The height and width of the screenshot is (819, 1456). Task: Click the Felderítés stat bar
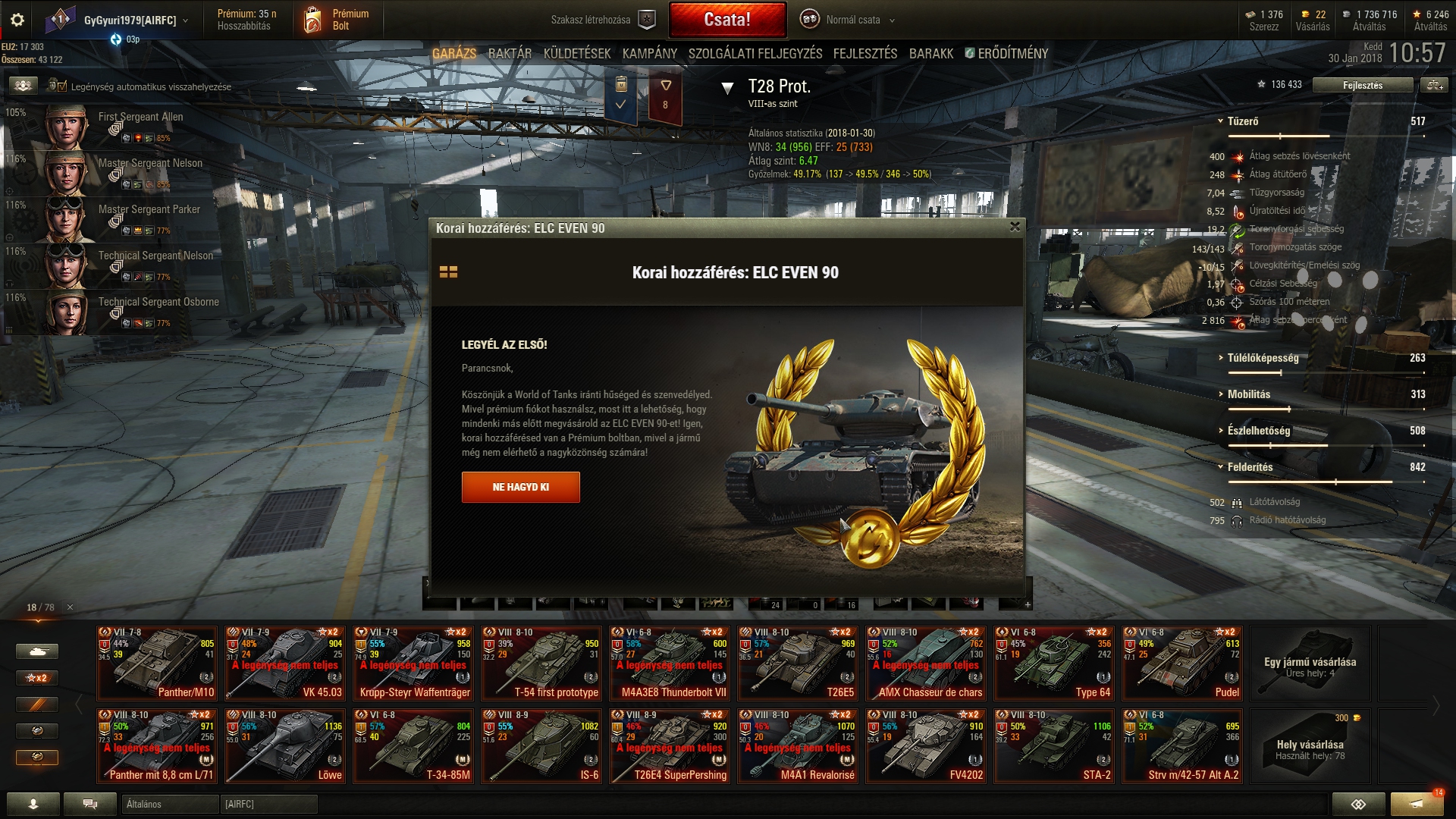pos(1326,482)
